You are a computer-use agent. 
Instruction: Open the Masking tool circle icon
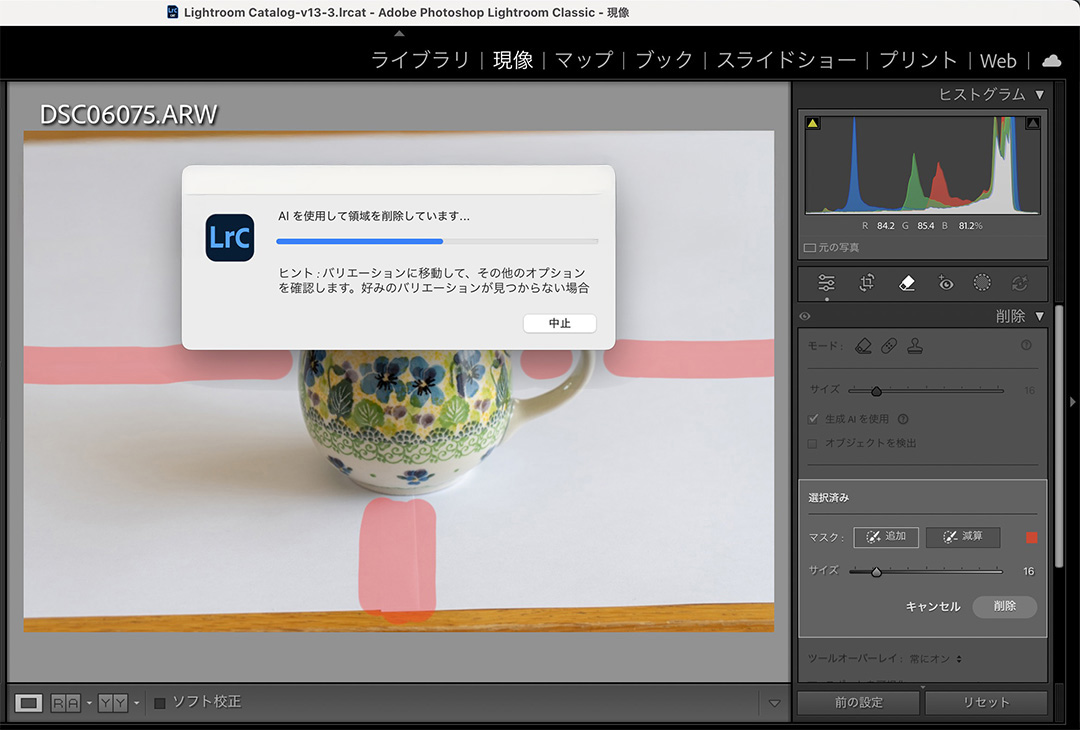point(982,282)
